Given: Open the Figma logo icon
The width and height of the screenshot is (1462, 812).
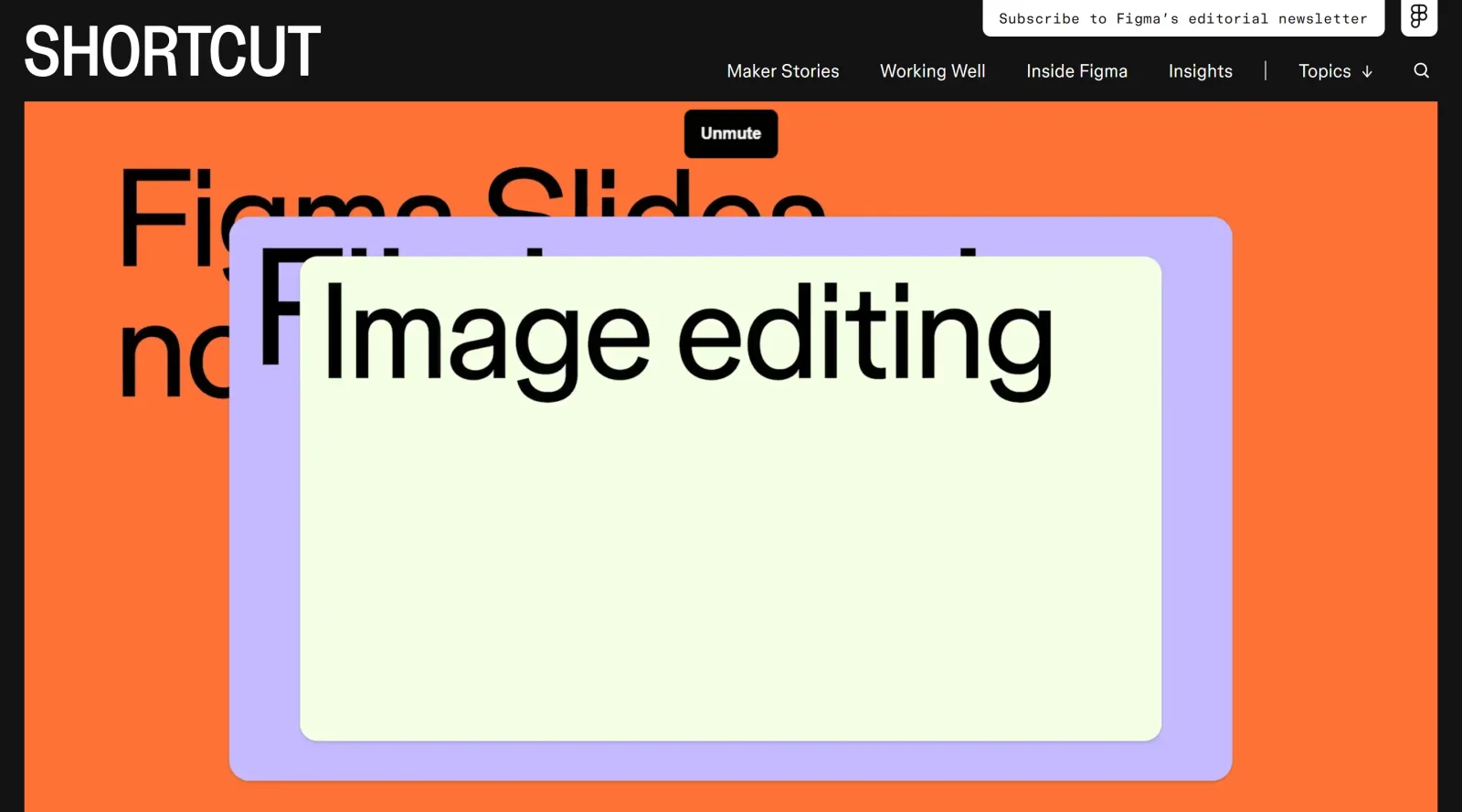Looking at the screenshot, I should [1419, 16].
